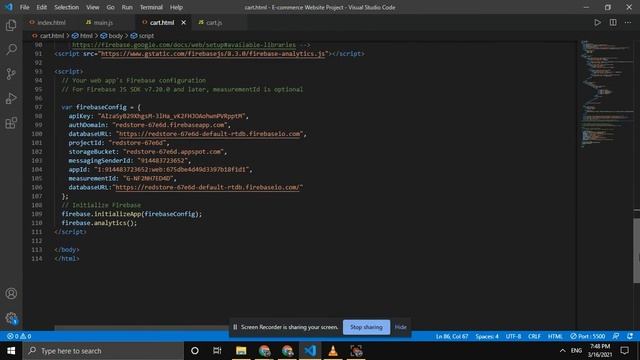Click the Windows Start button
Image resolution: width=640 pixels, height=360 pixels.
click(x=11, y=351)
